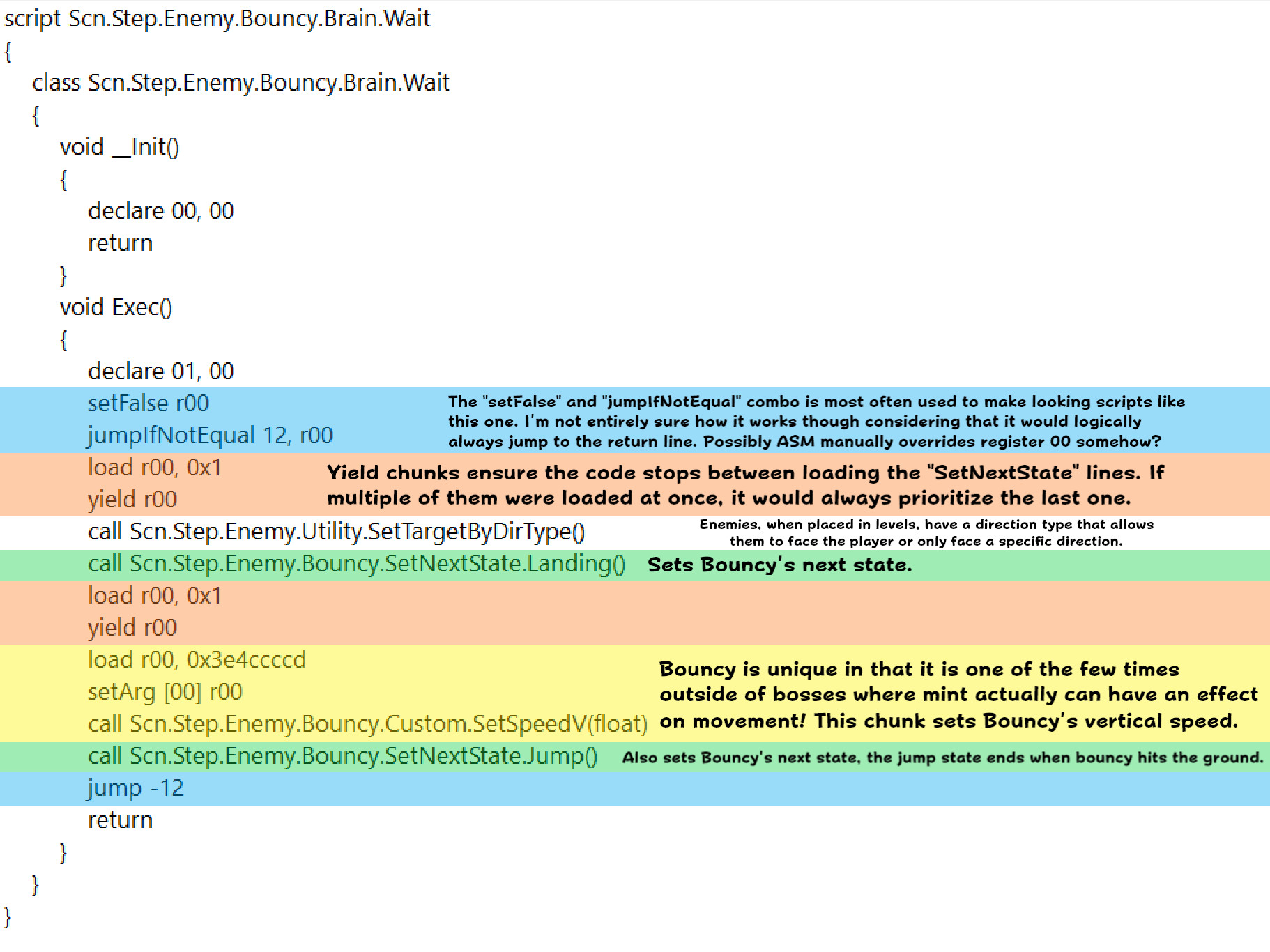The width and height of the screenshot is (1270, 952).
Task: Select the jumpIfNotEqual 12, r00 instruction
Action: (209, 435)
